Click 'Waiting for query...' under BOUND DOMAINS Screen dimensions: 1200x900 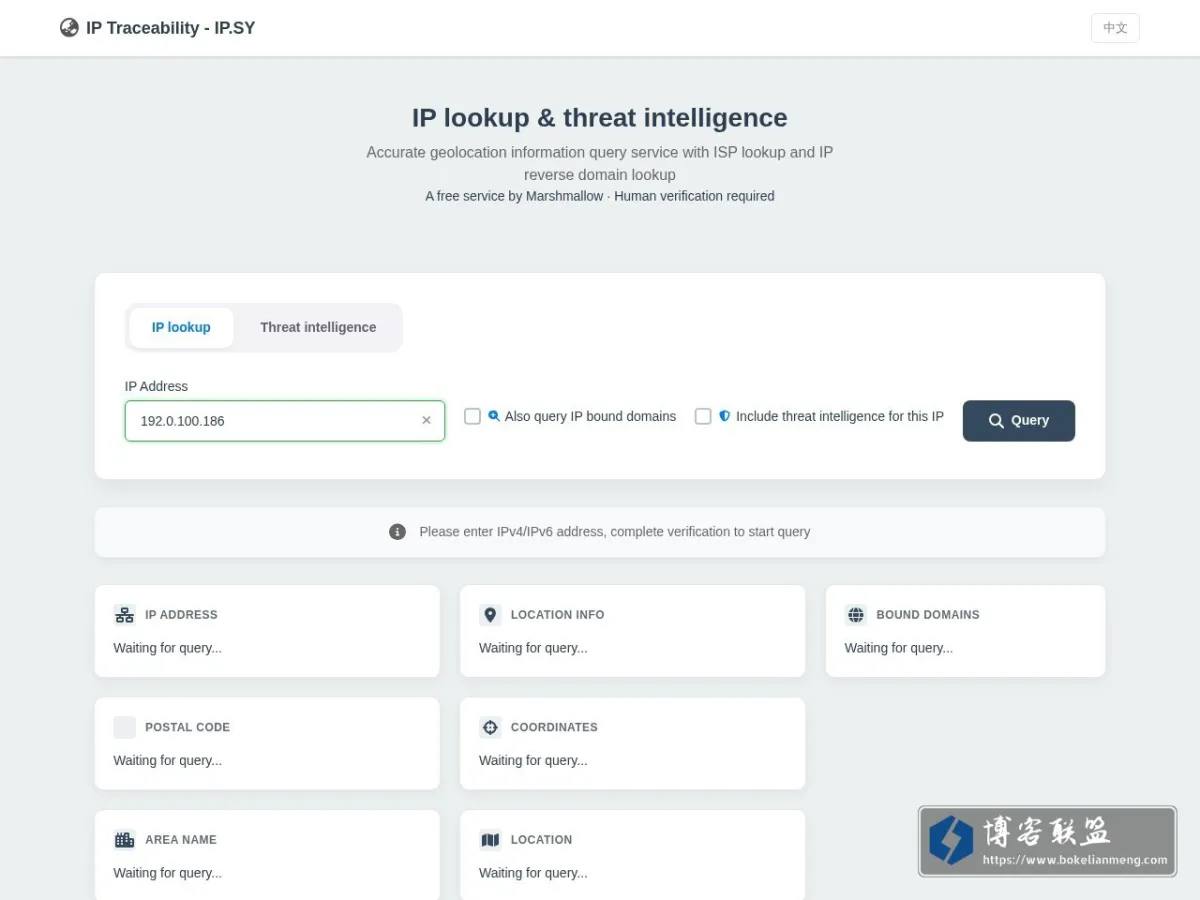pos(899,648)
